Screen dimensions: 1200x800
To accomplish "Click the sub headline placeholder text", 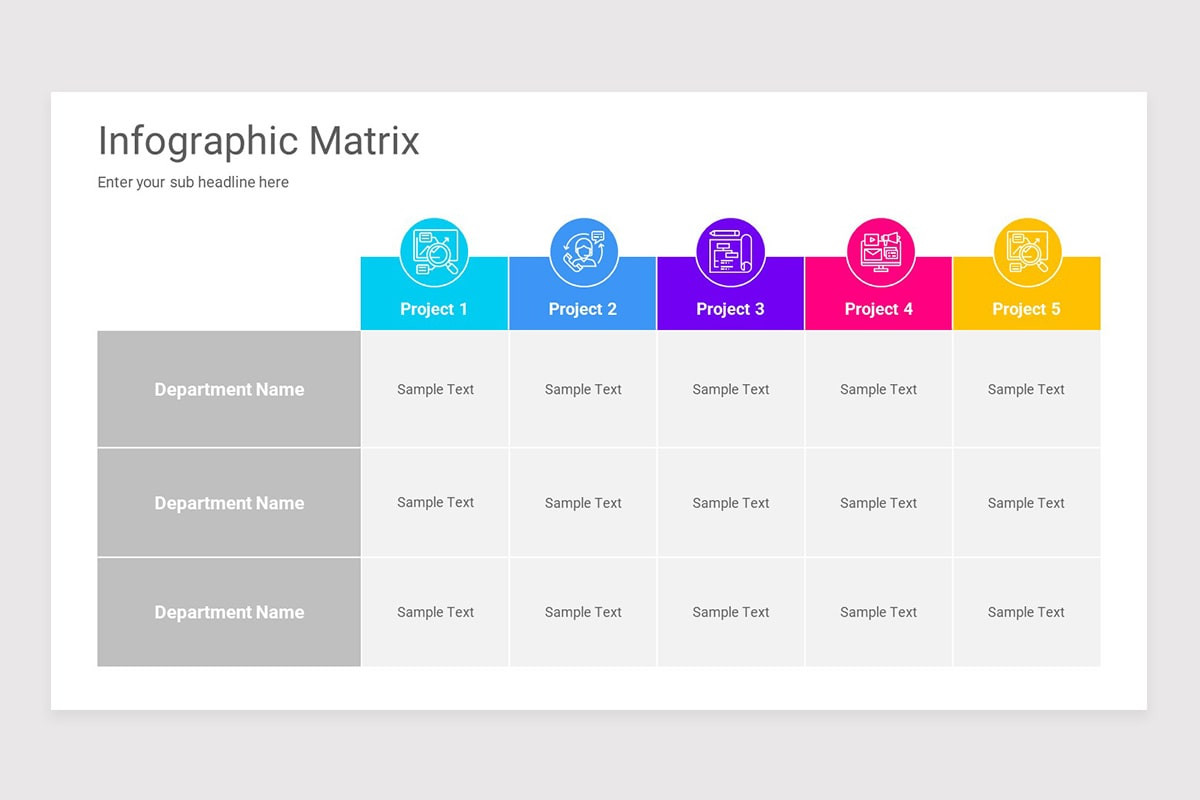I will 192,182.
